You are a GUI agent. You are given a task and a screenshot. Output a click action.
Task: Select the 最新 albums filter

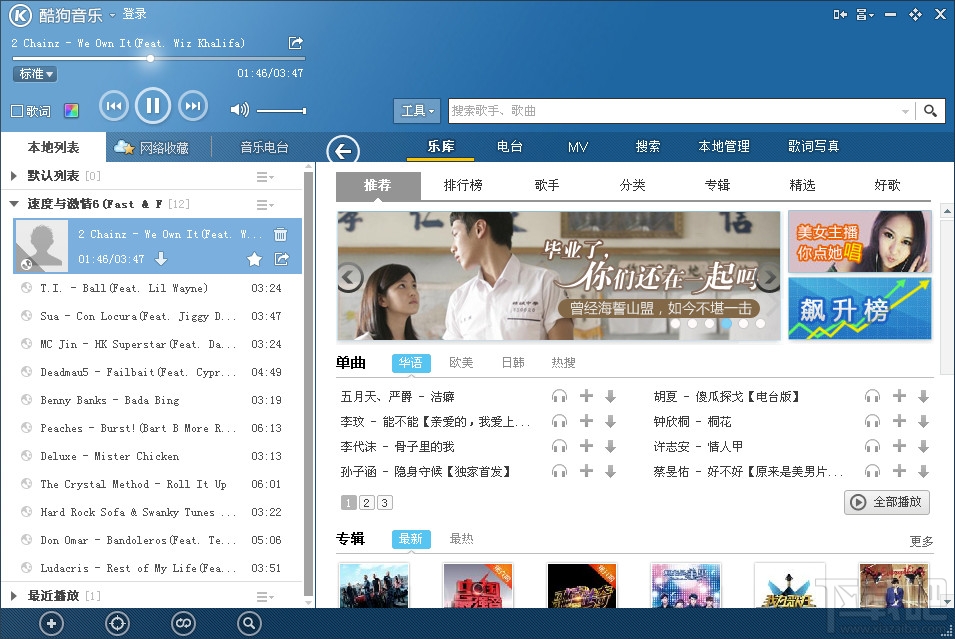pos(411,539)
